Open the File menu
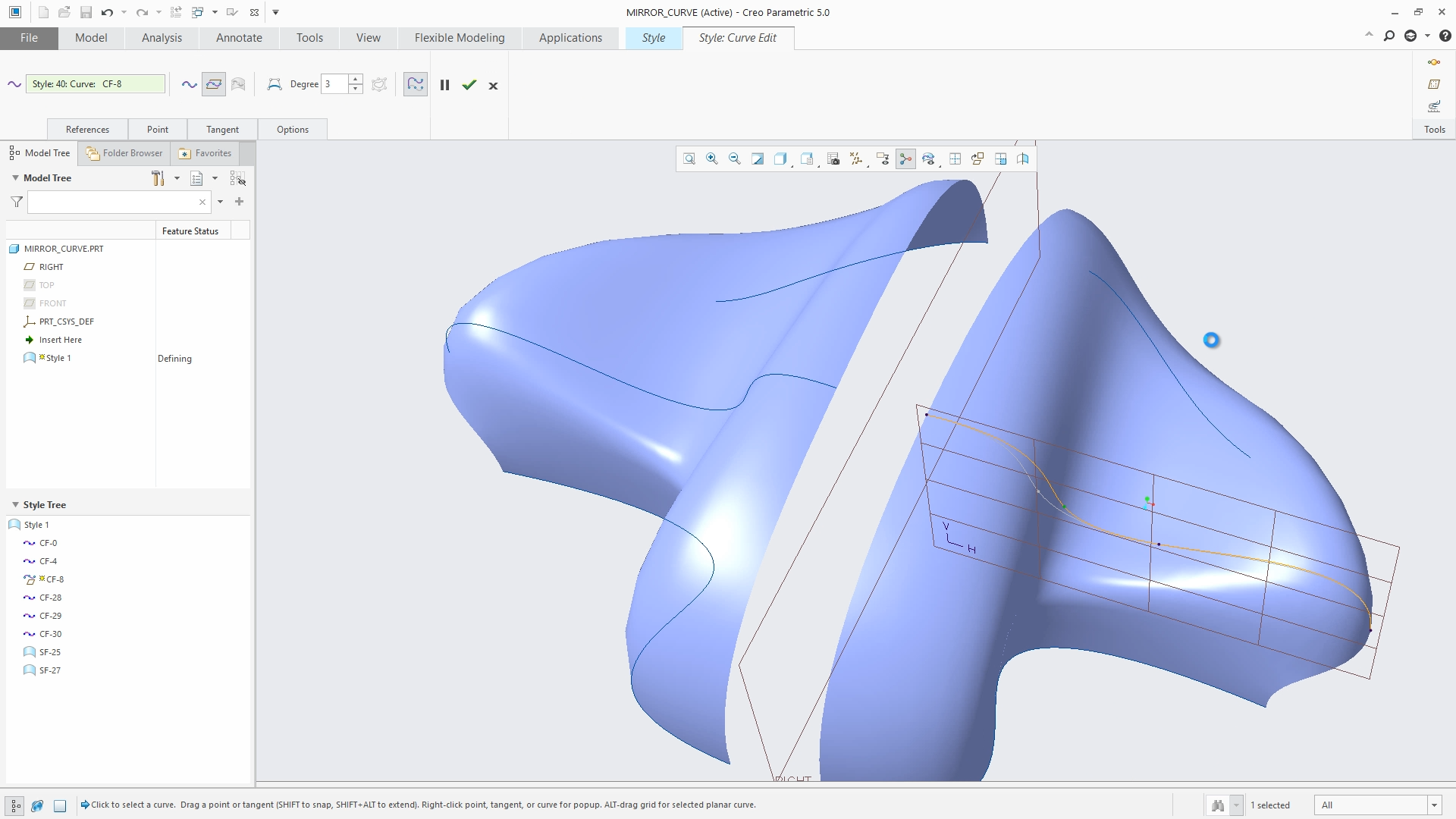This screenshot has height=819, width=1456. pyautogui.click(x=29, y=38)
